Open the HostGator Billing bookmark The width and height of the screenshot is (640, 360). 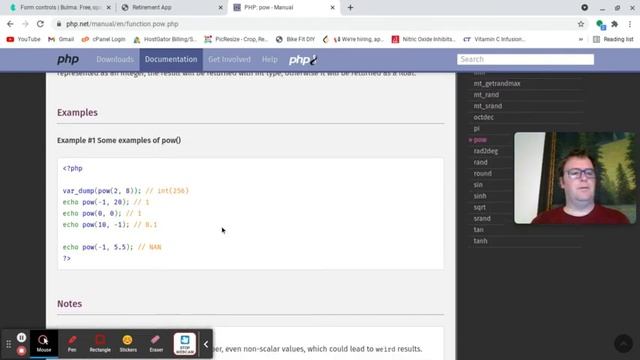165,39
